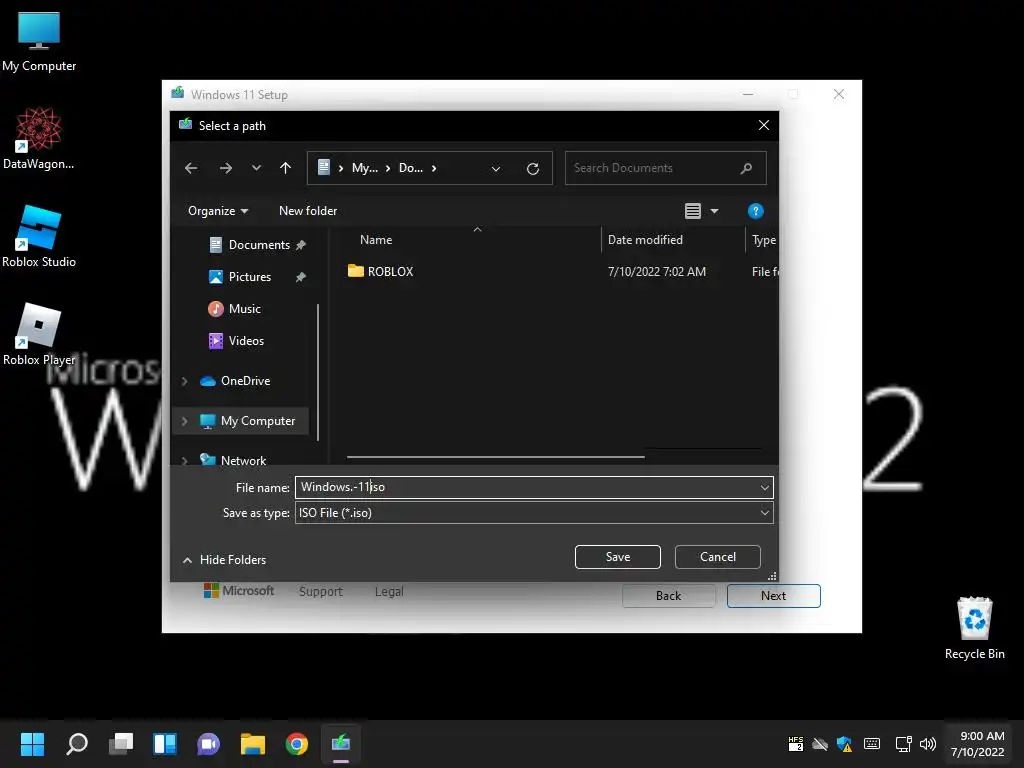Open taskbar Search
The image size is (1024, 768).
click(x=77, y=744)
